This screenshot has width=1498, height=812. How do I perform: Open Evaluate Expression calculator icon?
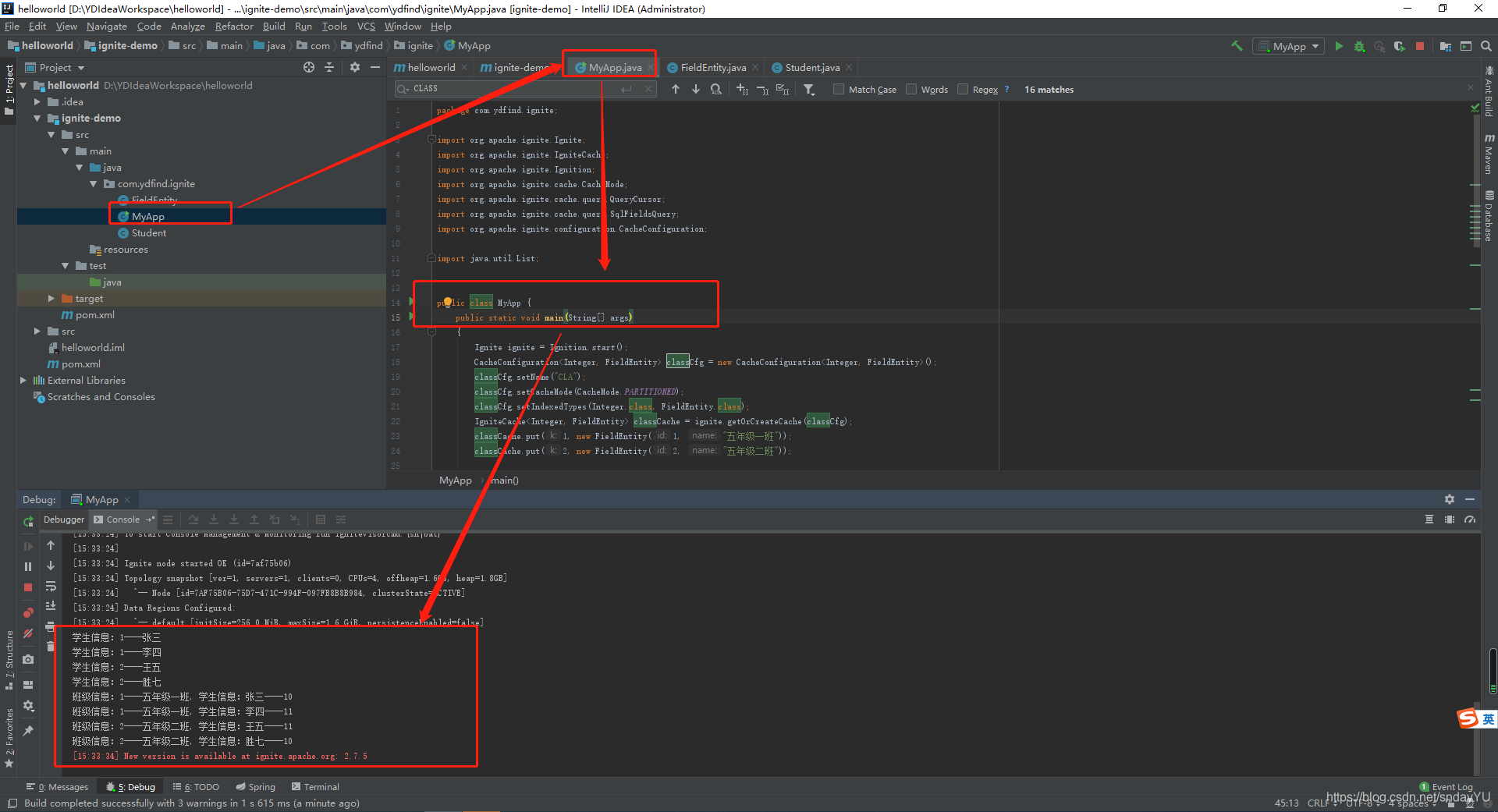[320, 519]
